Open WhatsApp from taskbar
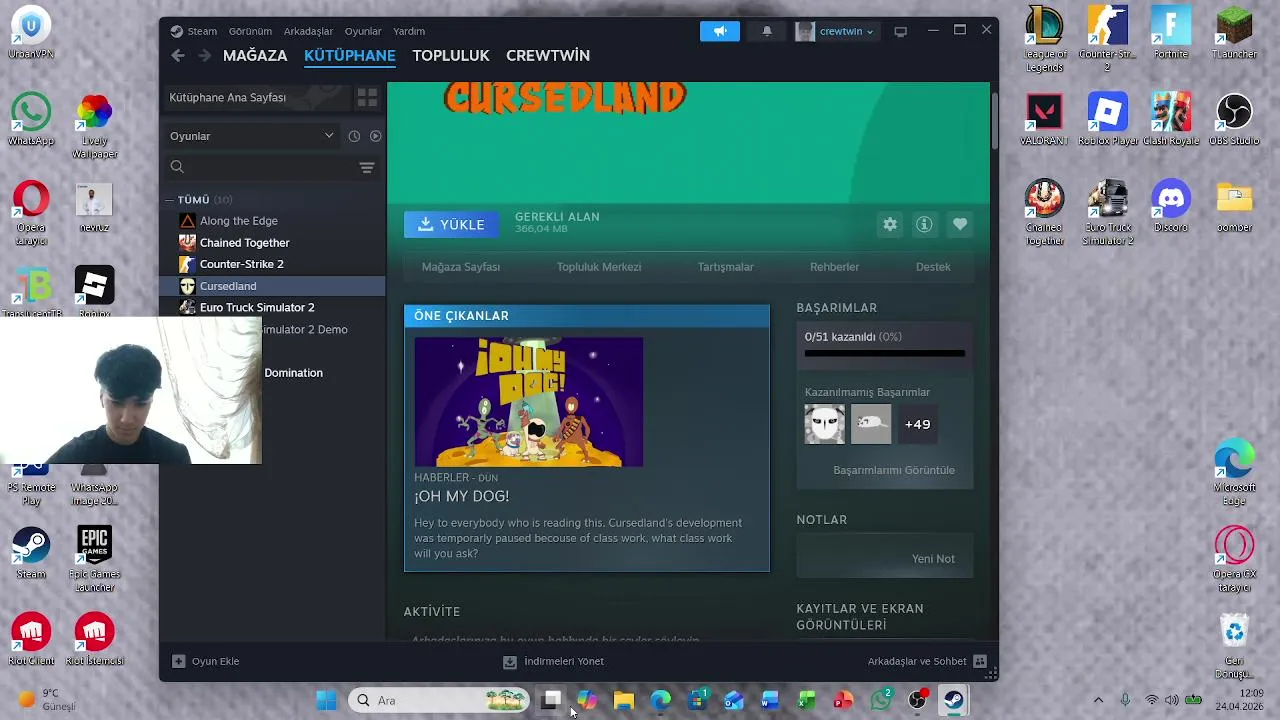The width and height of the screenshot is (1280, 720). [x=881, y=700]
